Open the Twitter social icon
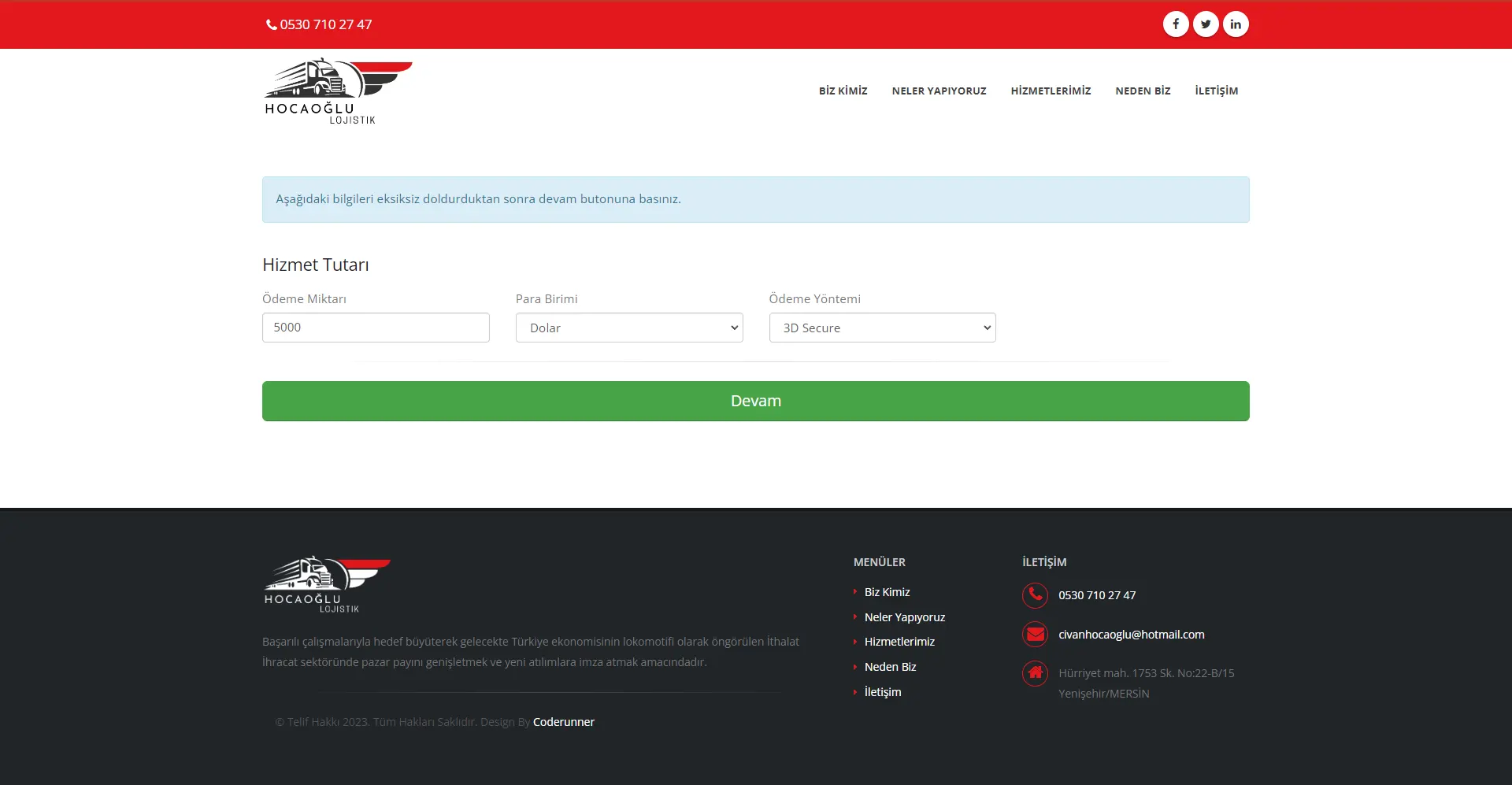Image resolution: width=1512 pixels, height=785 pixels. point(1206,24)
